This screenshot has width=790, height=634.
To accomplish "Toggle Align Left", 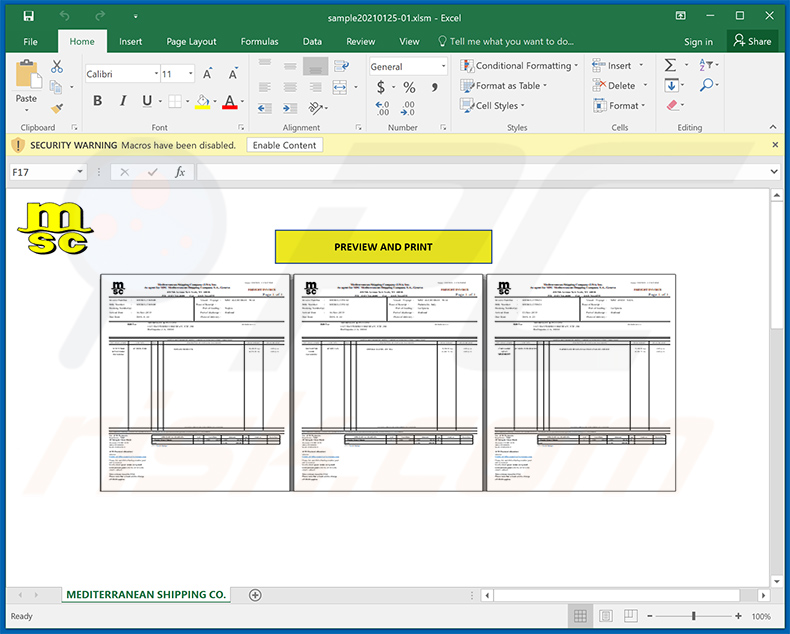I will click(x=265, y=87).
